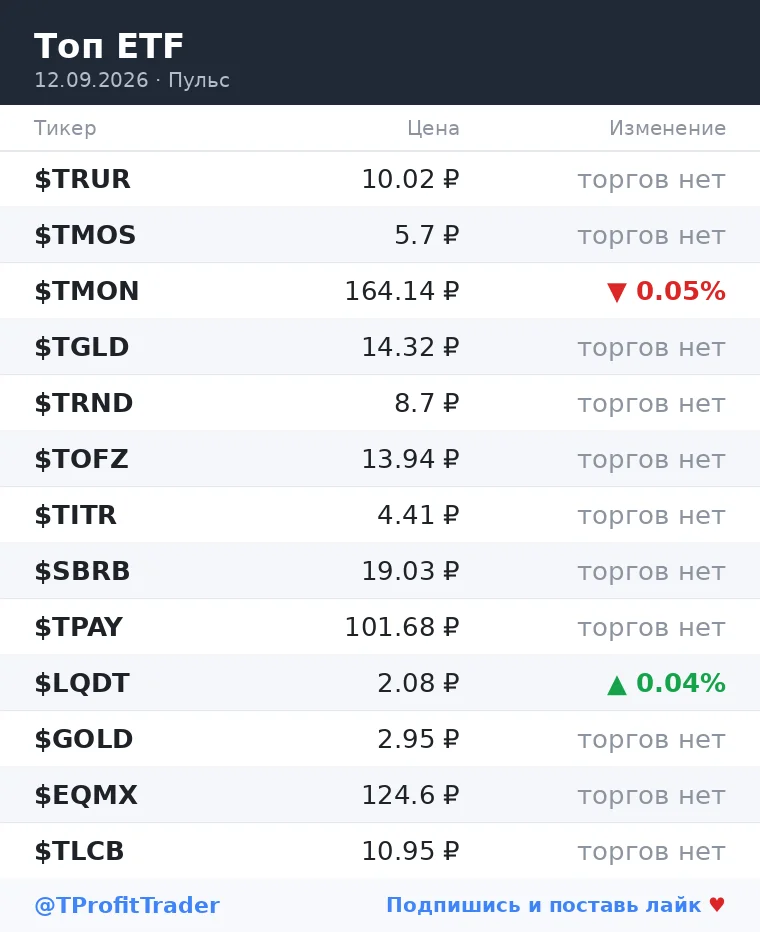
Task: Open the $LQDT ticker
Action: 82,683
